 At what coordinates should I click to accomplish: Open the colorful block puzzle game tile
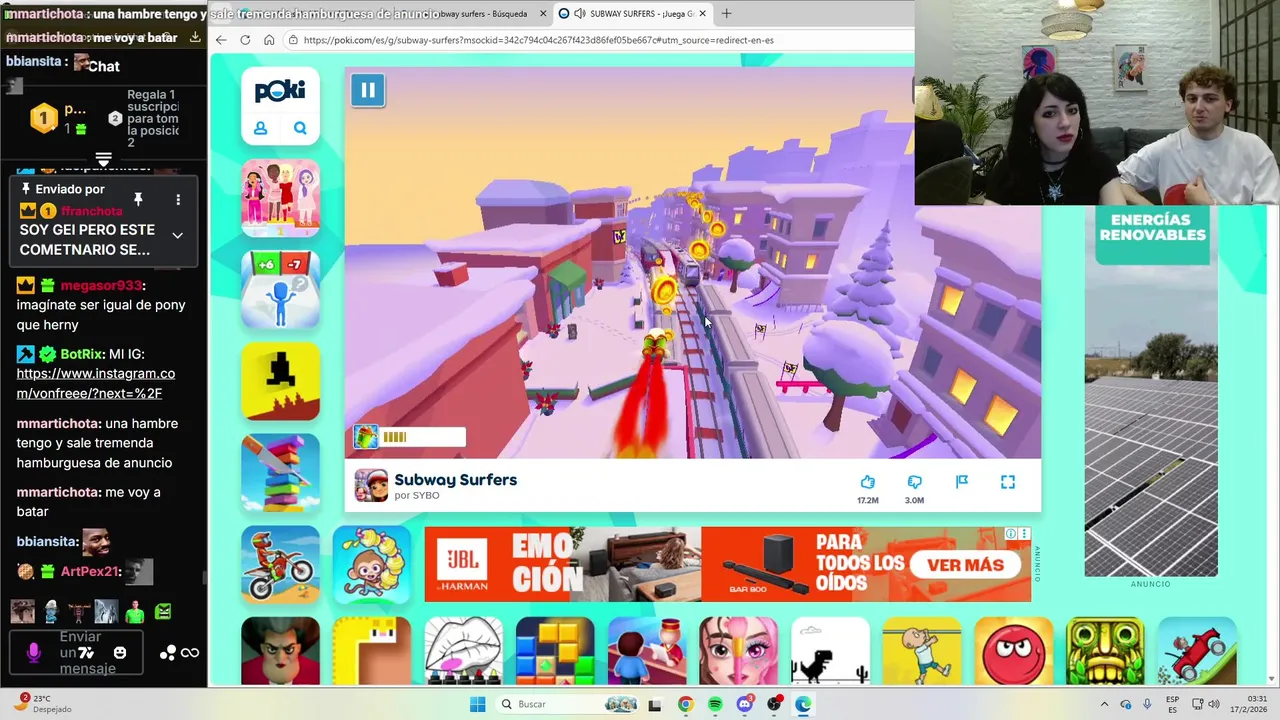pyautogui.click(x=555, y=651)
